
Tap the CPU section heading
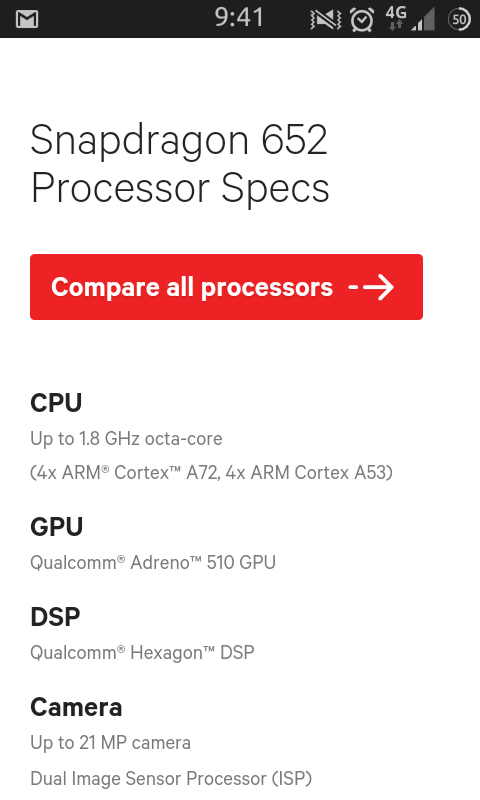pos(56,403)
